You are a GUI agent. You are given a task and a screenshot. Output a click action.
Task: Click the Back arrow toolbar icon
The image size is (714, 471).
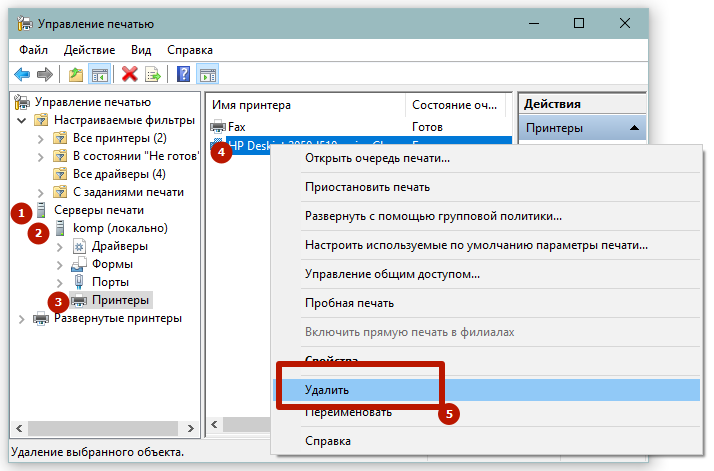click(x=22, y=74)
